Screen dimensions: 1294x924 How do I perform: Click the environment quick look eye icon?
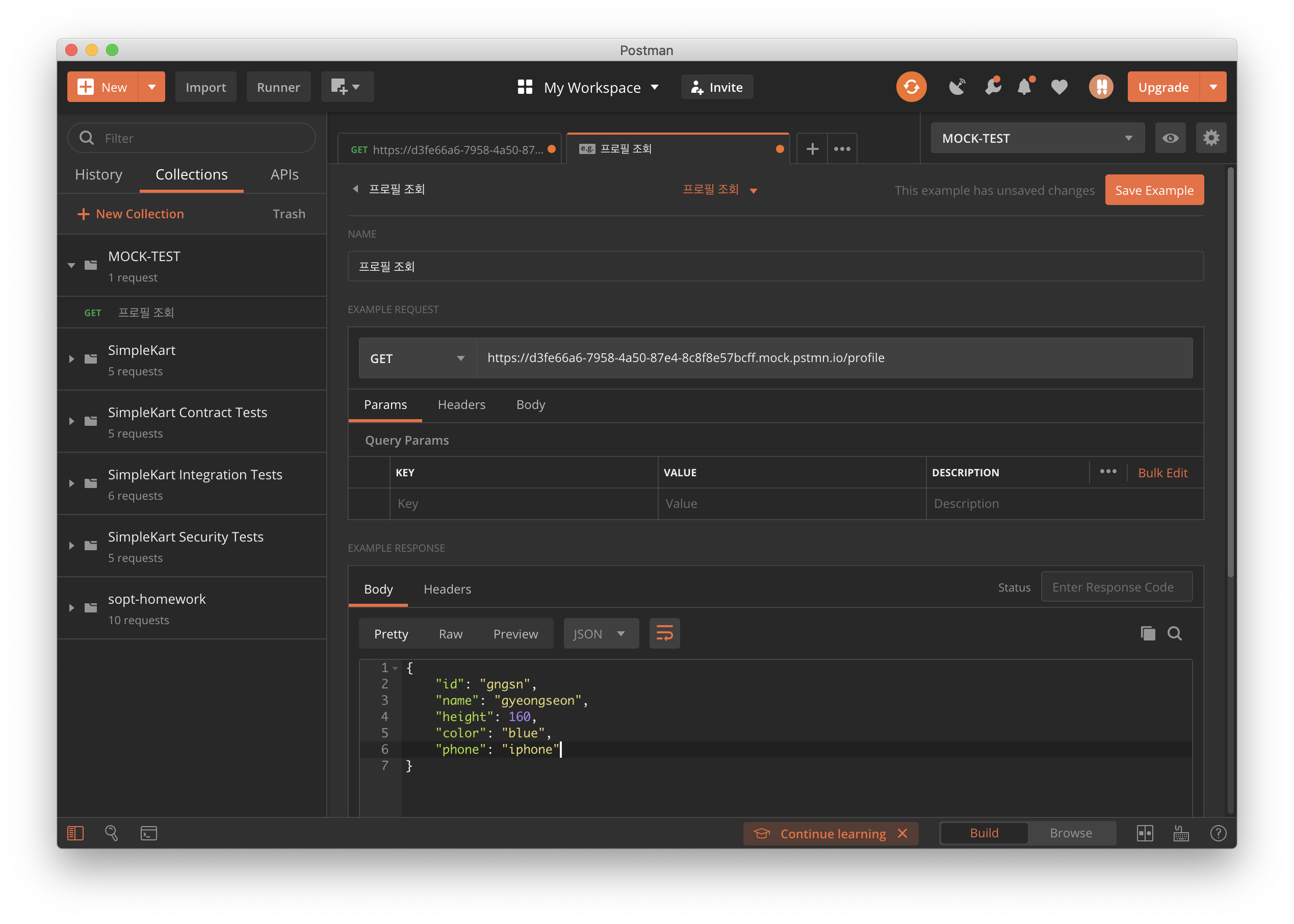(1170, 138)
